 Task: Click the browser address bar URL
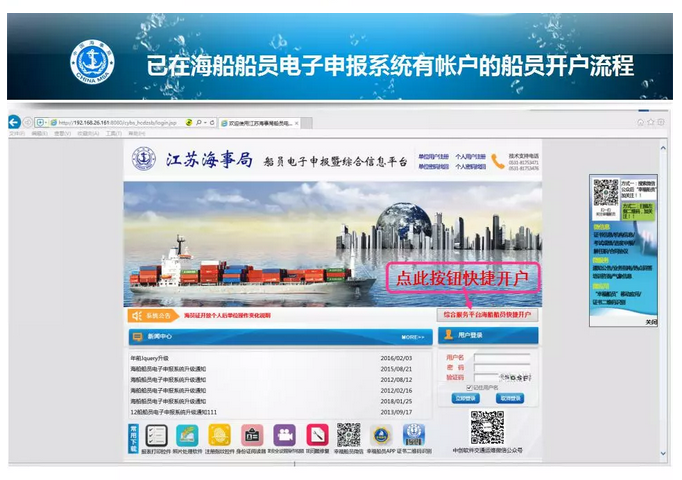pos(117,123)
